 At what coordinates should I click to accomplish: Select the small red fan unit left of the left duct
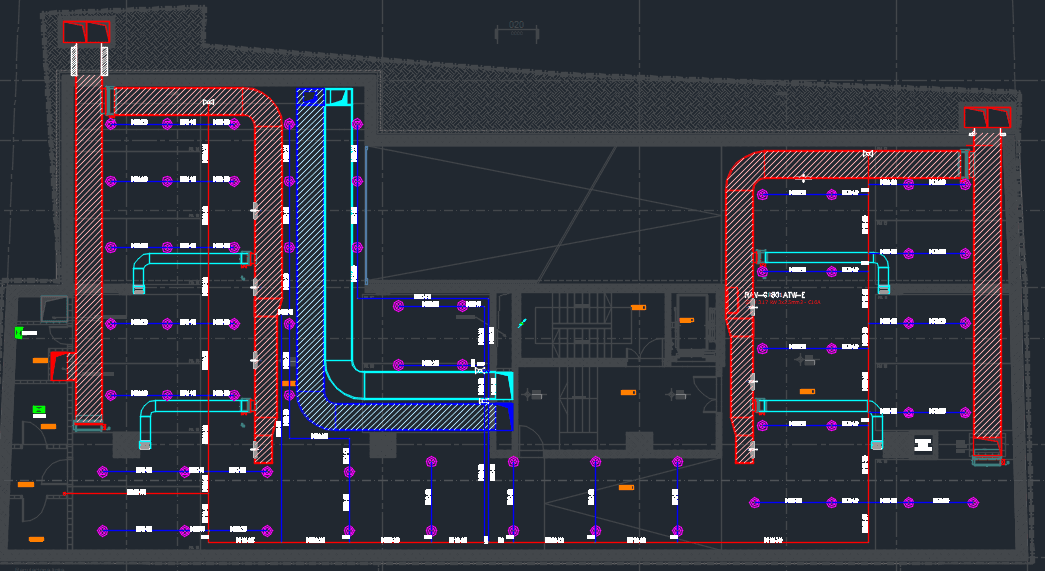point(62,366)
